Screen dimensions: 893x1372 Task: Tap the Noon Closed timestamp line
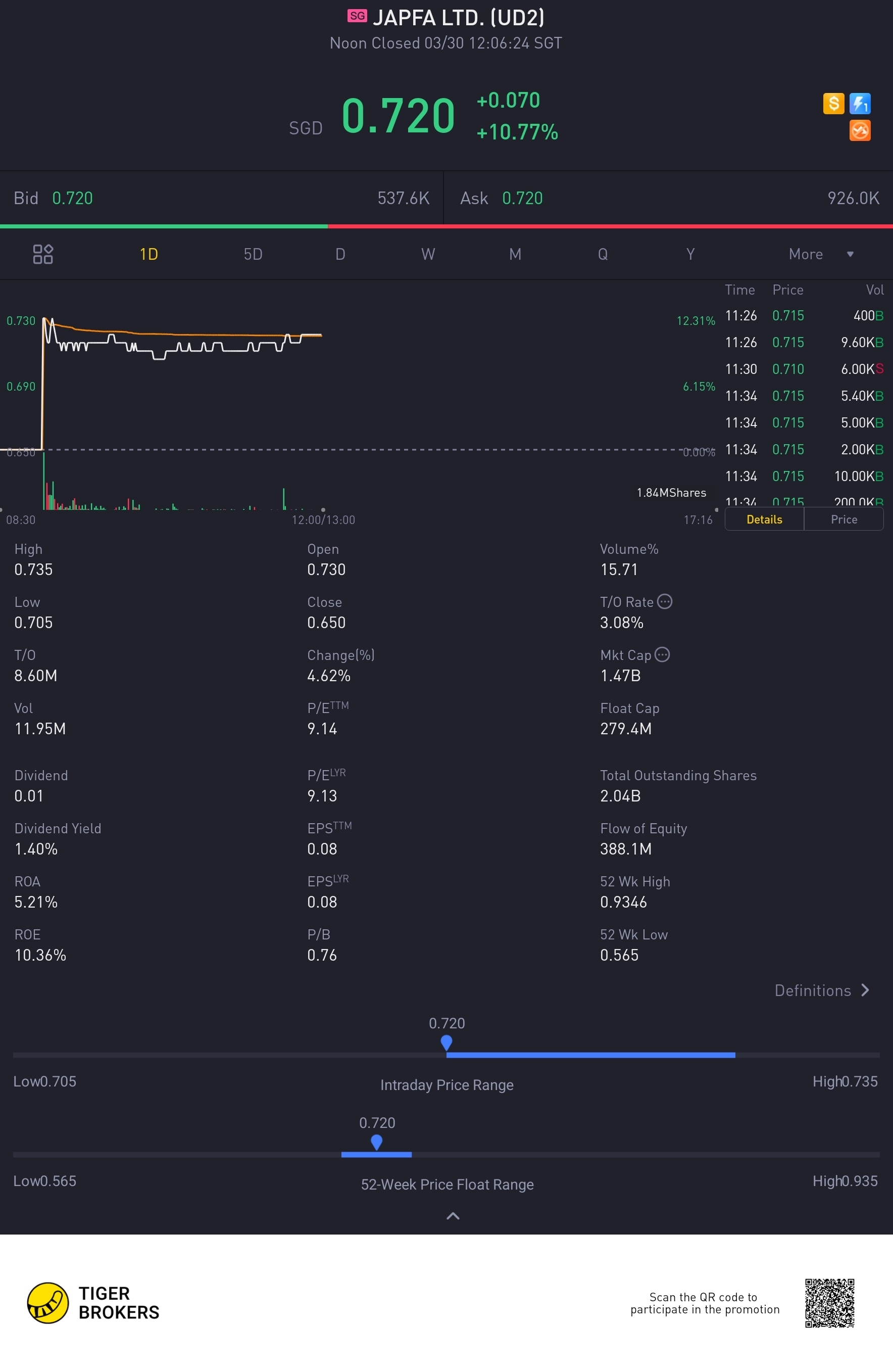pyautogui.click(x=446, y=43)
